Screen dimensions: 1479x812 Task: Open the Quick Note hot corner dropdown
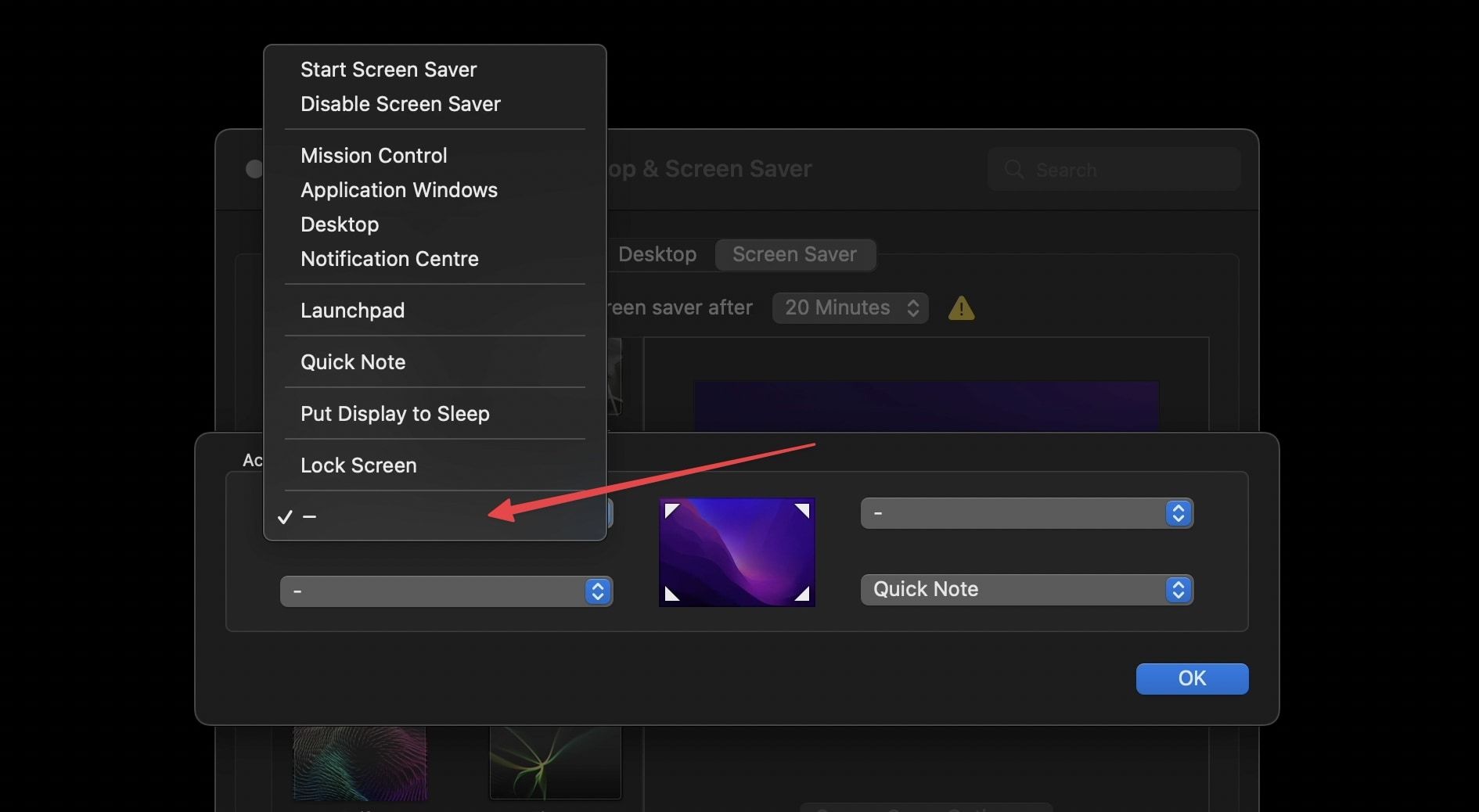coord(1025,590)
